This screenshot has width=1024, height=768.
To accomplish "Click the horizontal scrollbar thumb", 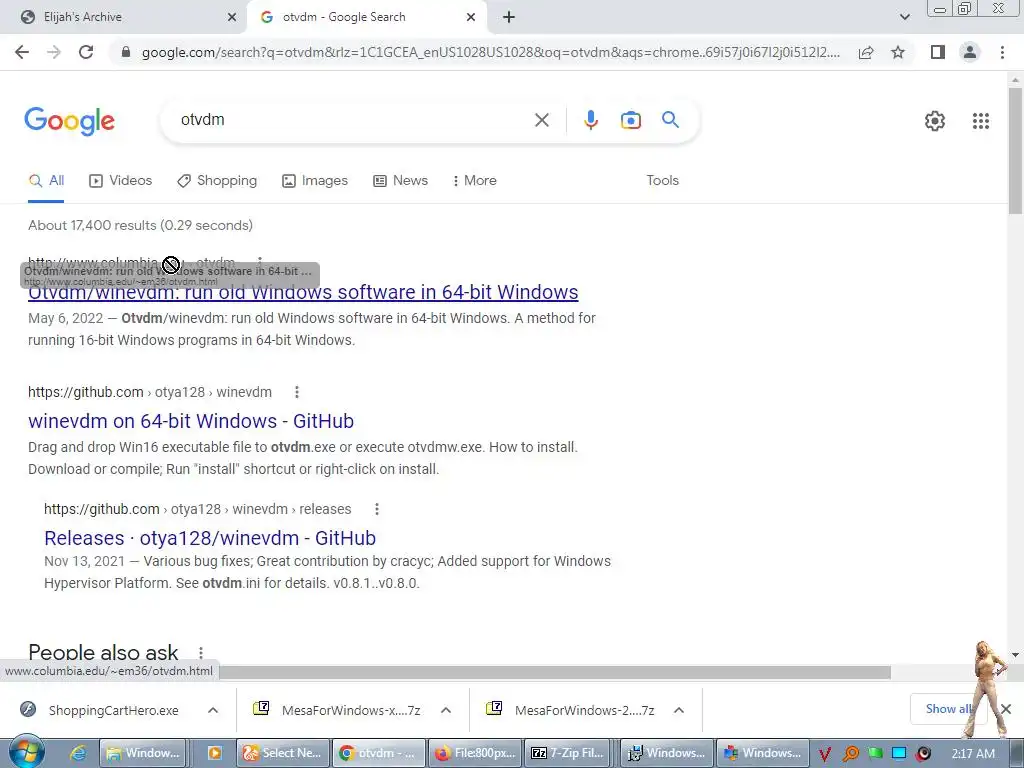I will click(x=555, y=672).
